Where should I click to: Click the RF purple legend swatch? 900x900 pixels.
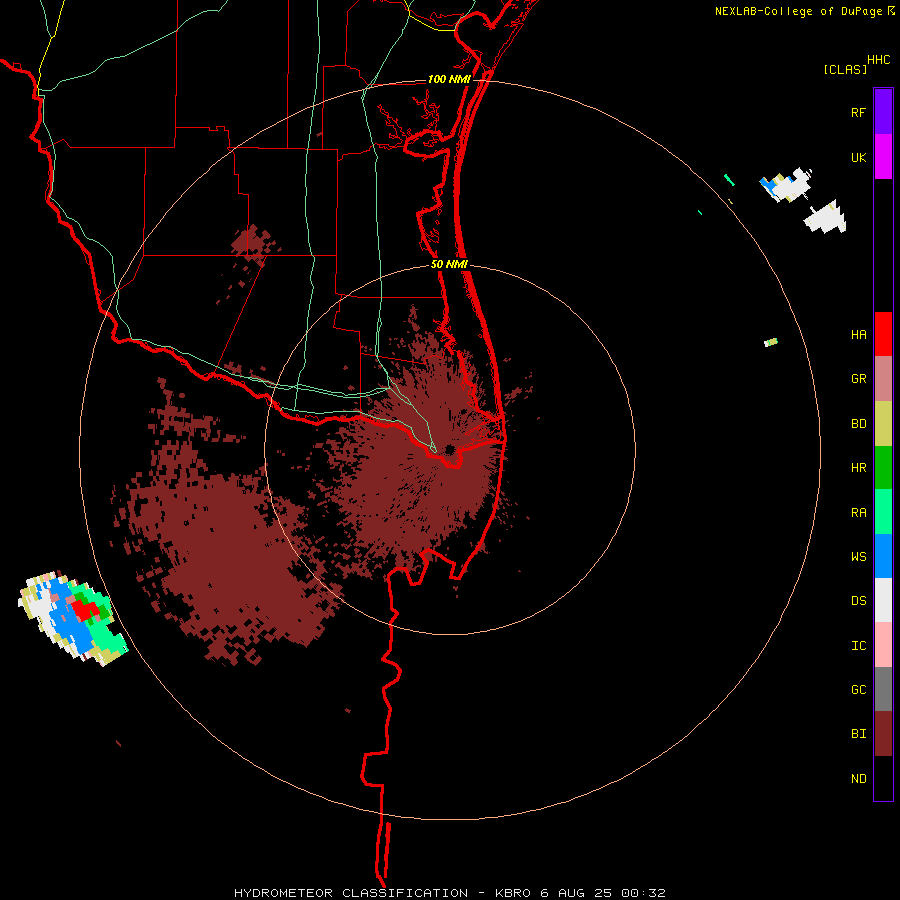(883, 111)
